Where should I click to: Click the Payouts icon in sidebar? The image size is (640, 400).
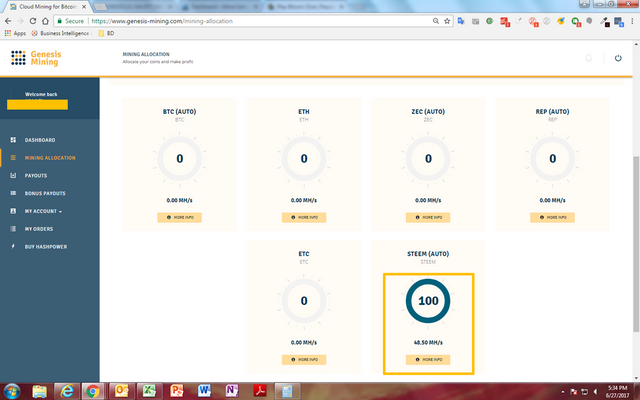[x=13, y=176]
